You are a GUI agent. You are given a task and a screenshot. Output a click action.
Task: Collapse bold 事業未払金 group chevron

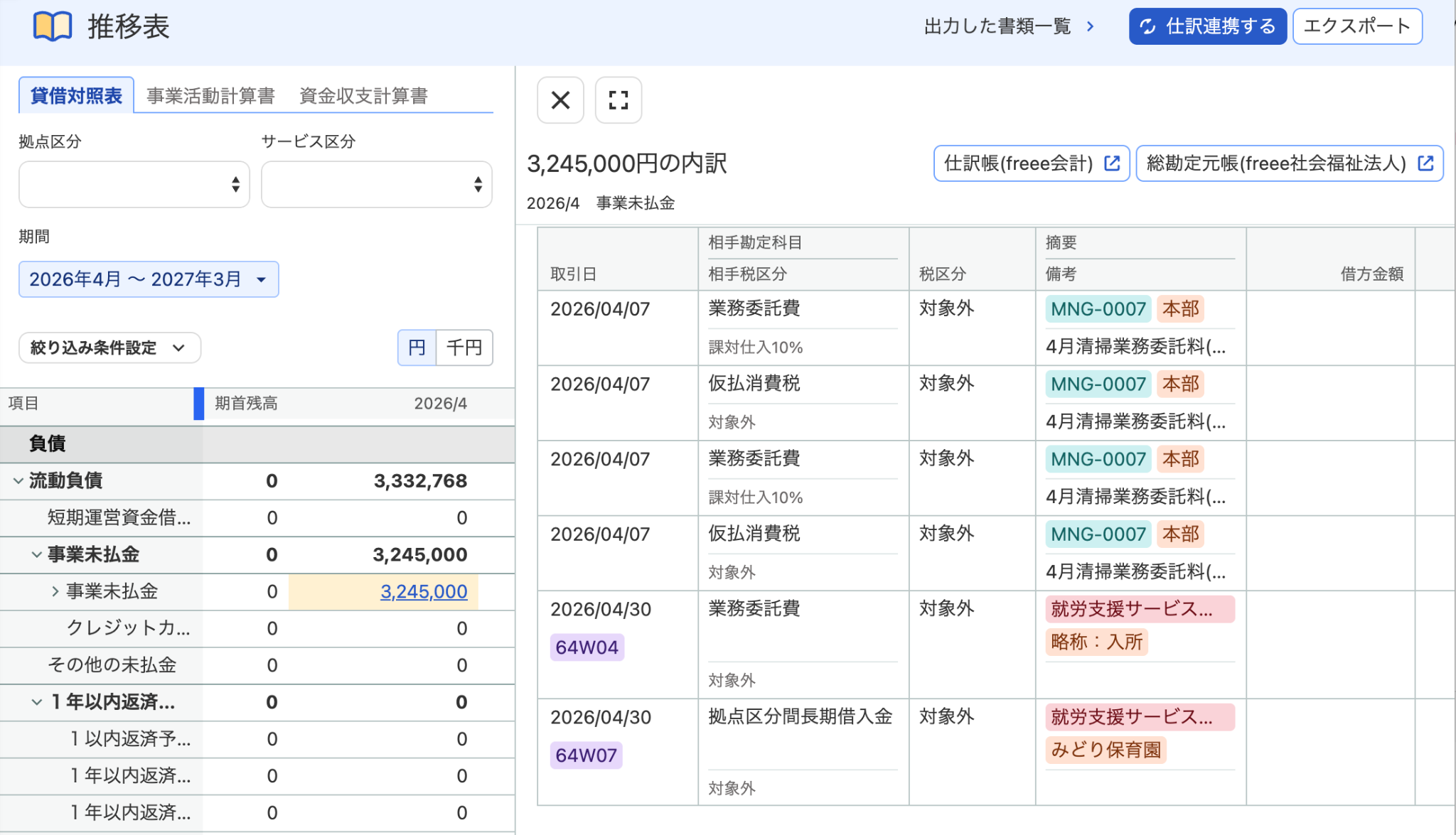(x=36, y=555)
